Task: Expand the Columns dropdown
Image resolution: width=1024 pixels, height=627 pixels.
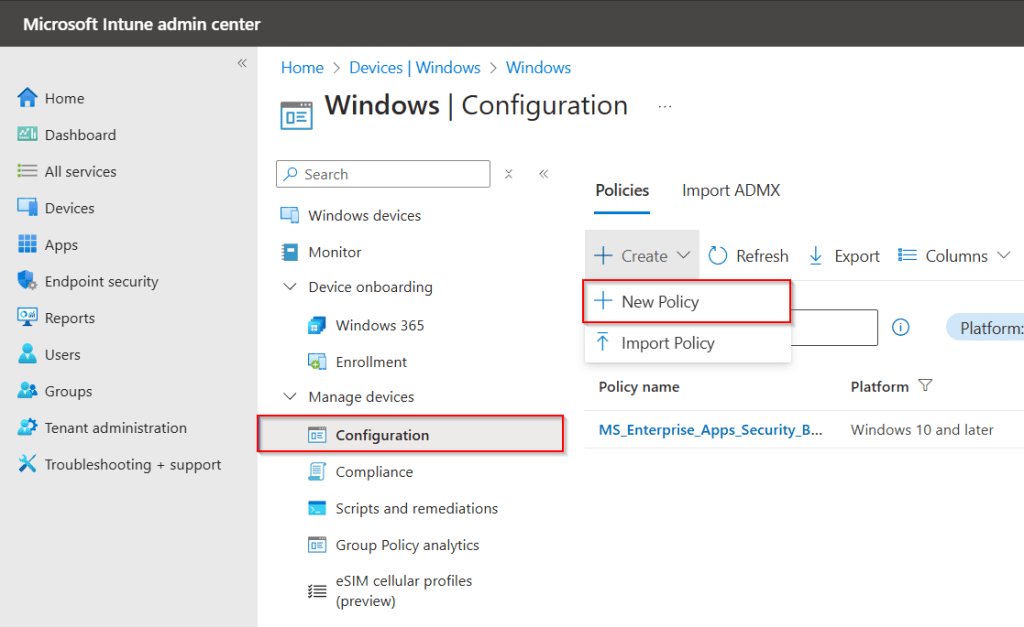Action: pos(955,256)
